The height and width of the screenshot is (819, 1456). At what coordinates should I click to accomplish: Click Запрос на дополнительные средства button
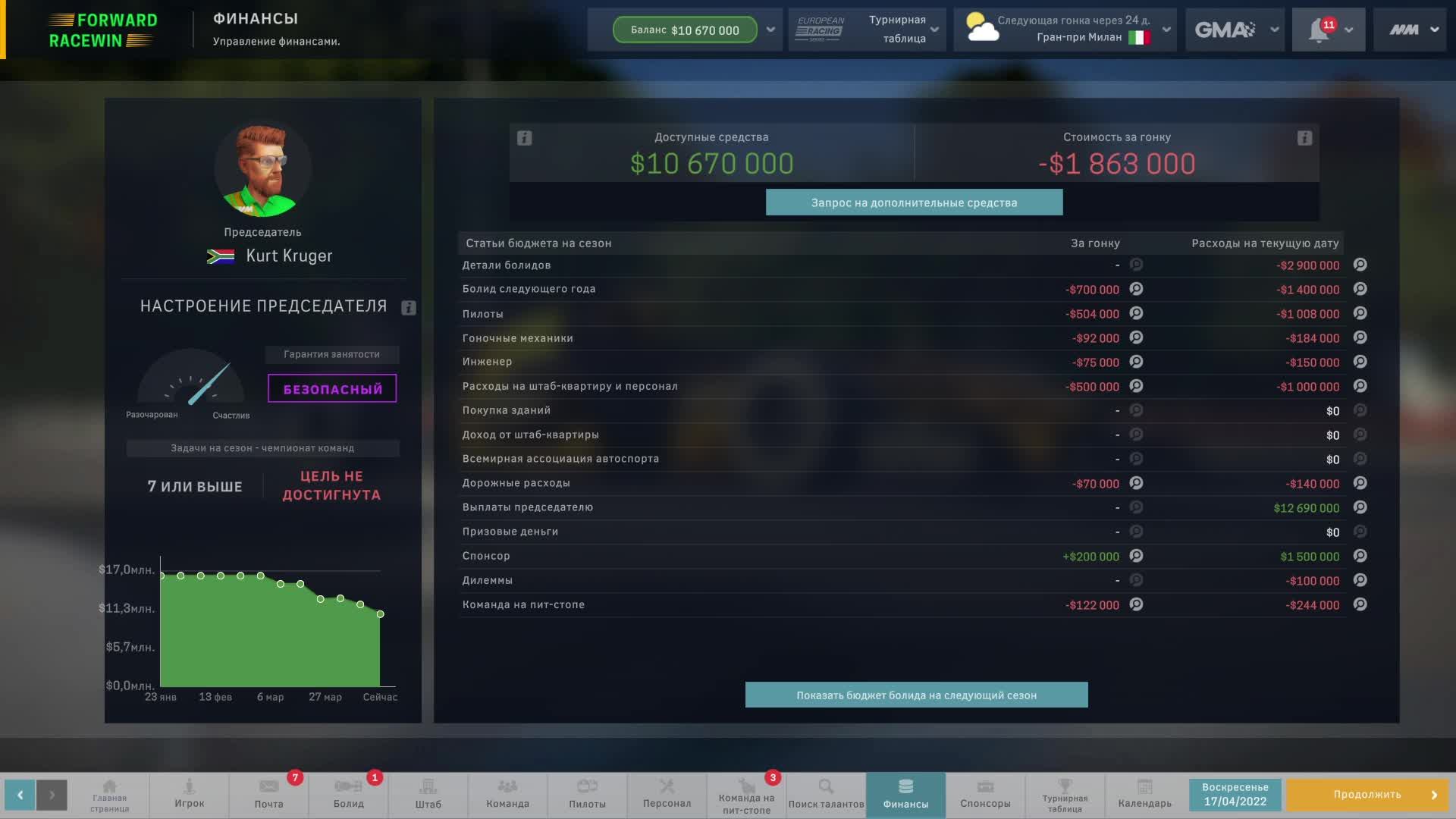pos(914,202)
